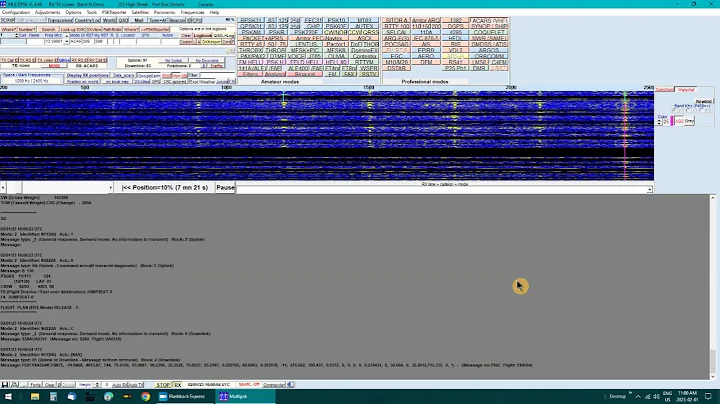Toggle the Grey colour button
Image resolution: width=720 pixels, height=404 pixels.
point(689,121)
